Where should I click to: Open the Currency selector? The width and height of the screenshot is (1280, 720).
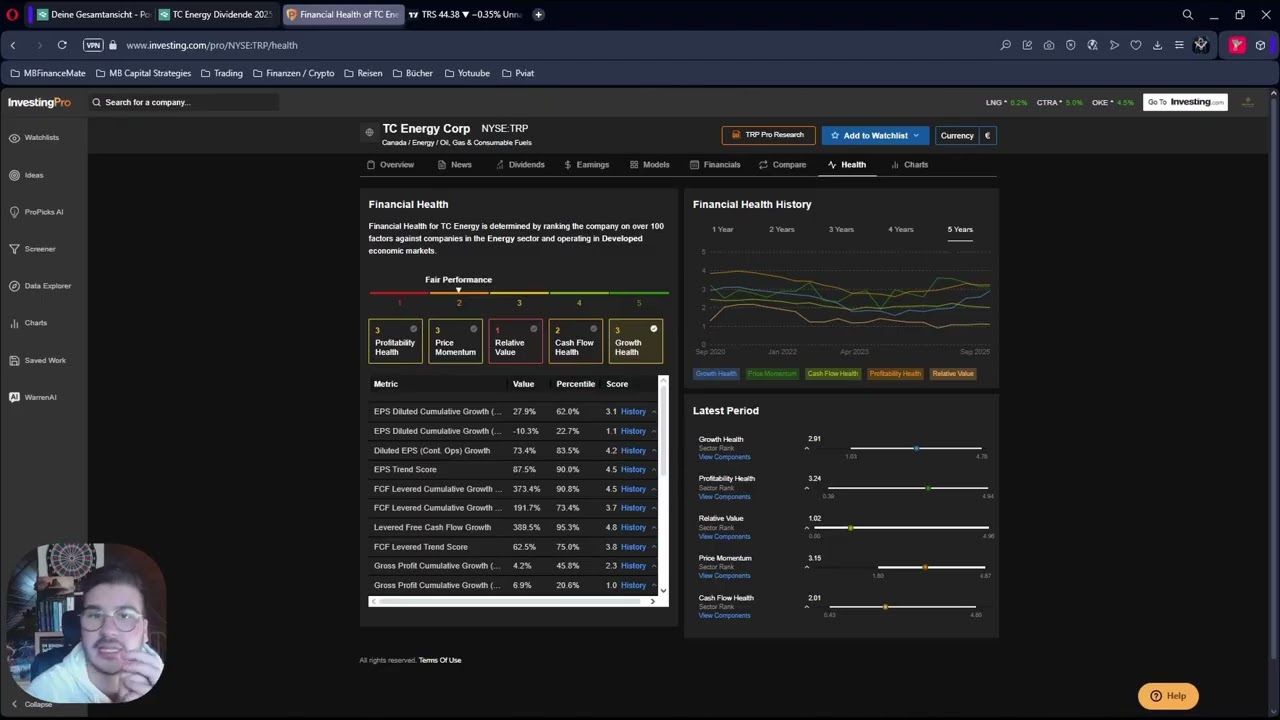pyautogui.click(x=965, y=136)
